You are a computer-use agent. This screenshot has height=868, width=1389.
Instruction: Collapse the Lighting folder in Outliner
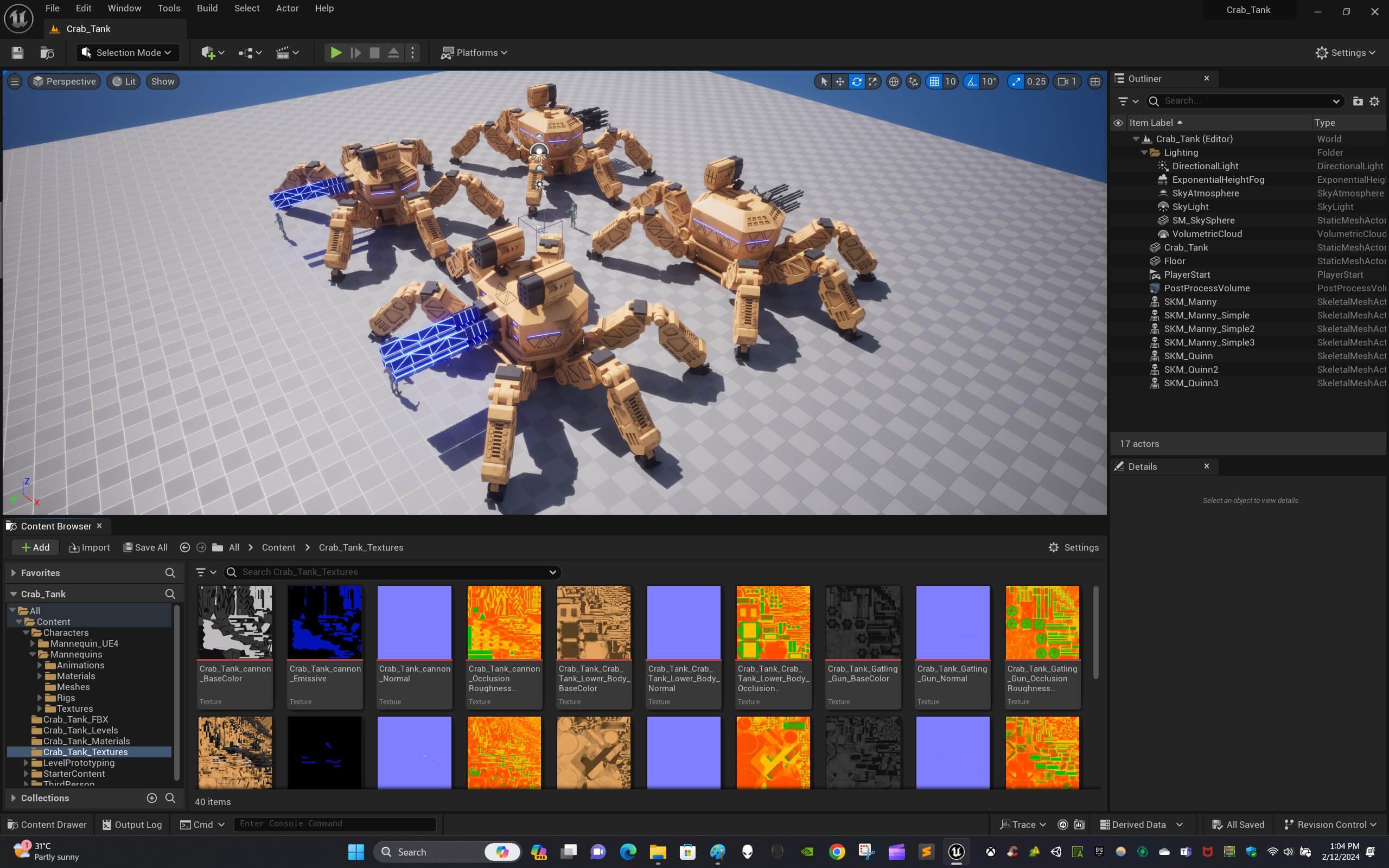click(x=1144, y=152)
